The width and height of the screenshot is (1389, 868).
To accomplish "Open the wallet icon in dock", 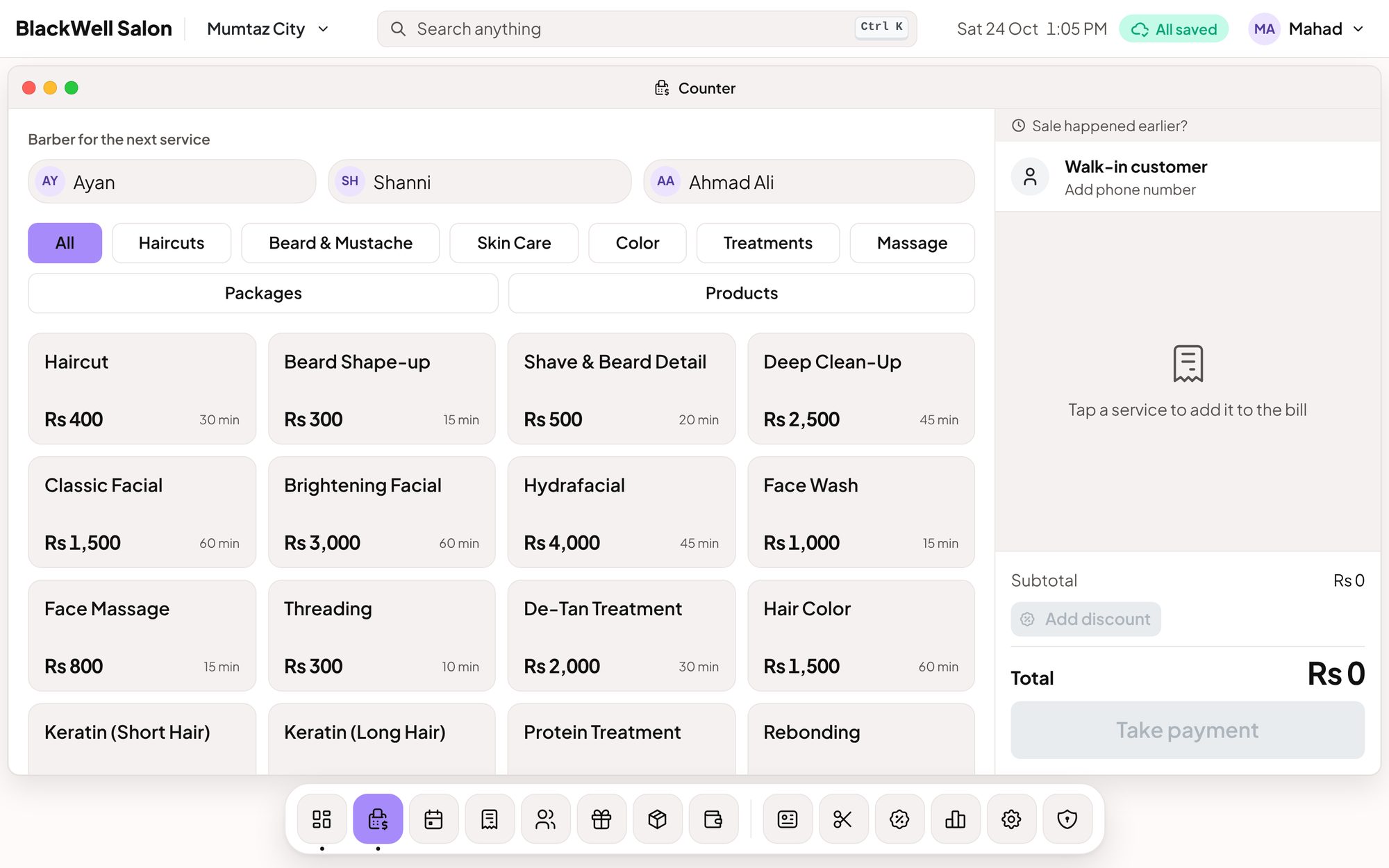I will 713,819.
